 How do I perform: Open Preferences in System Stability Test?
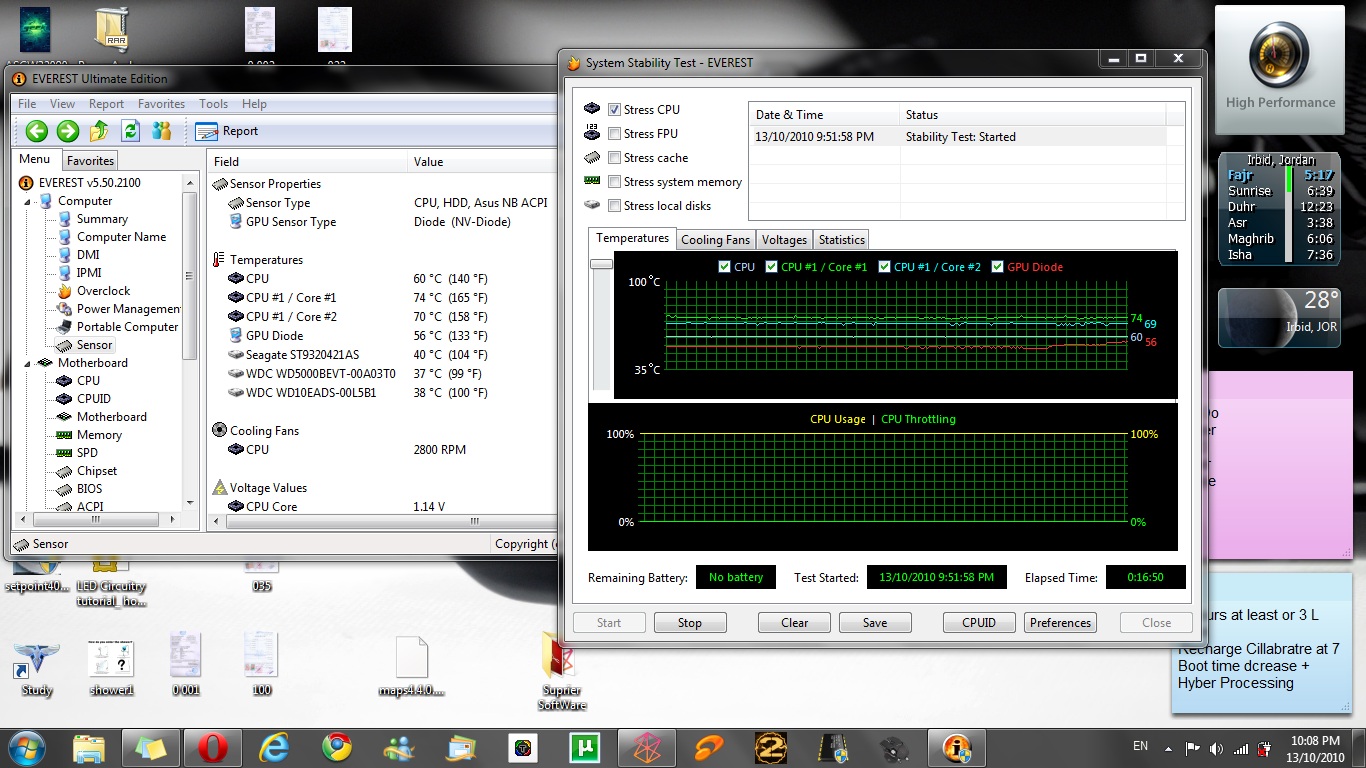1060,622
